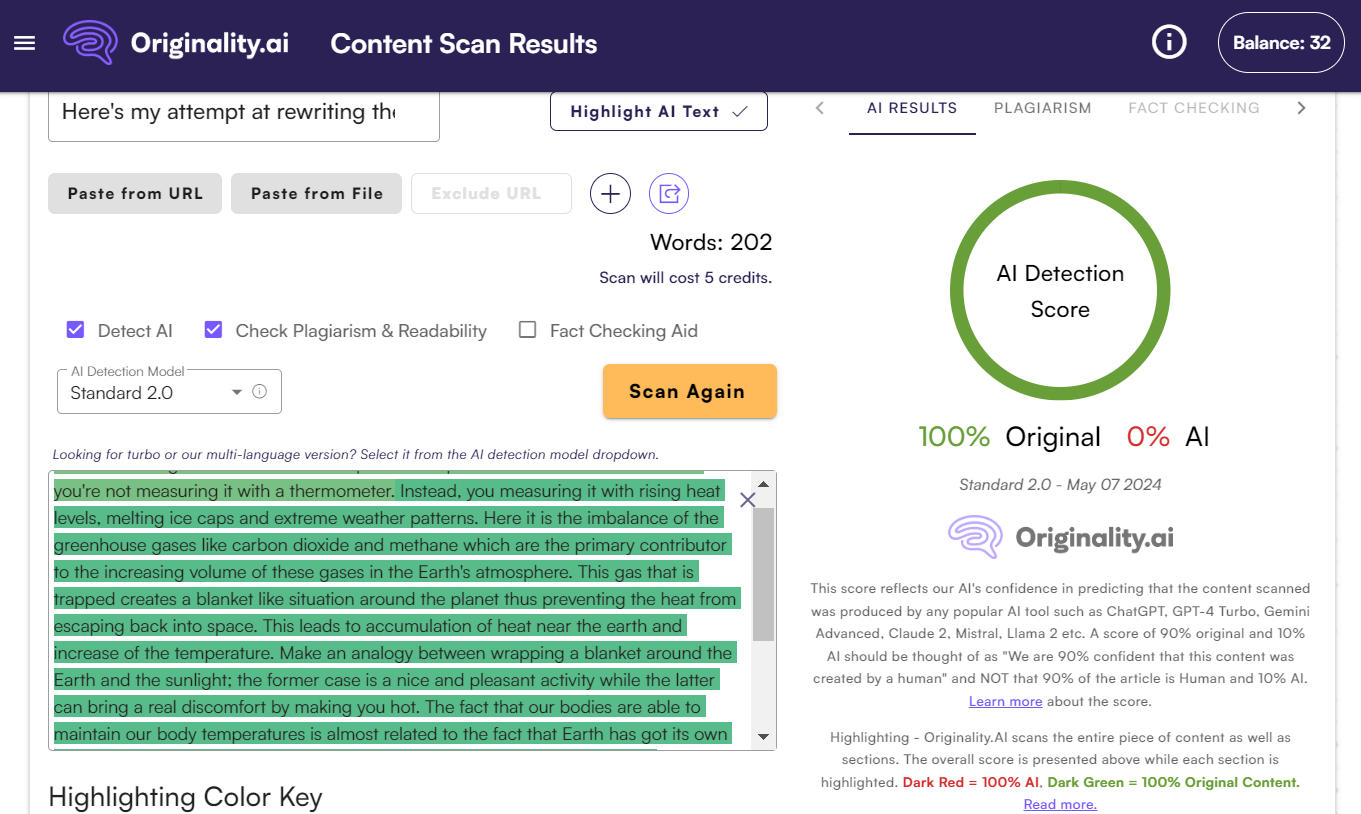The height and width of the screenshot is (814, 1361).
Task: Expand the AI Detection Model dropdown
Action: tap(236, 393)
